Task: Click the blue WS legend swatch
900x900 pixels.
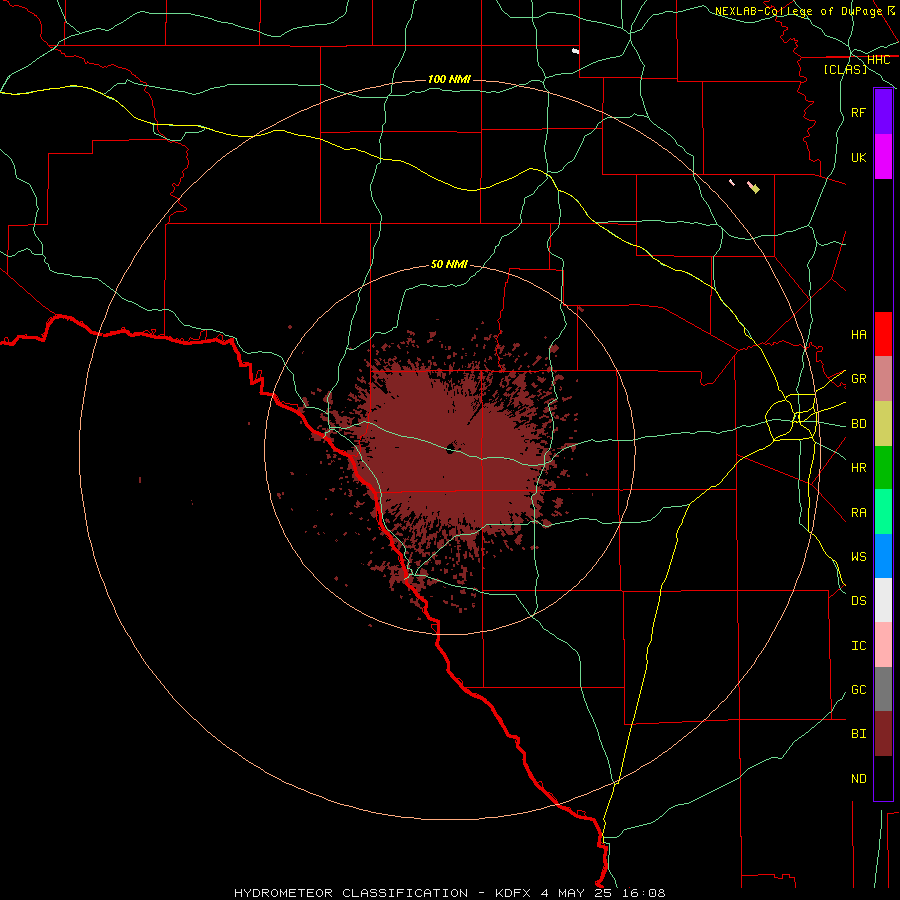Action: pos(883,556)
